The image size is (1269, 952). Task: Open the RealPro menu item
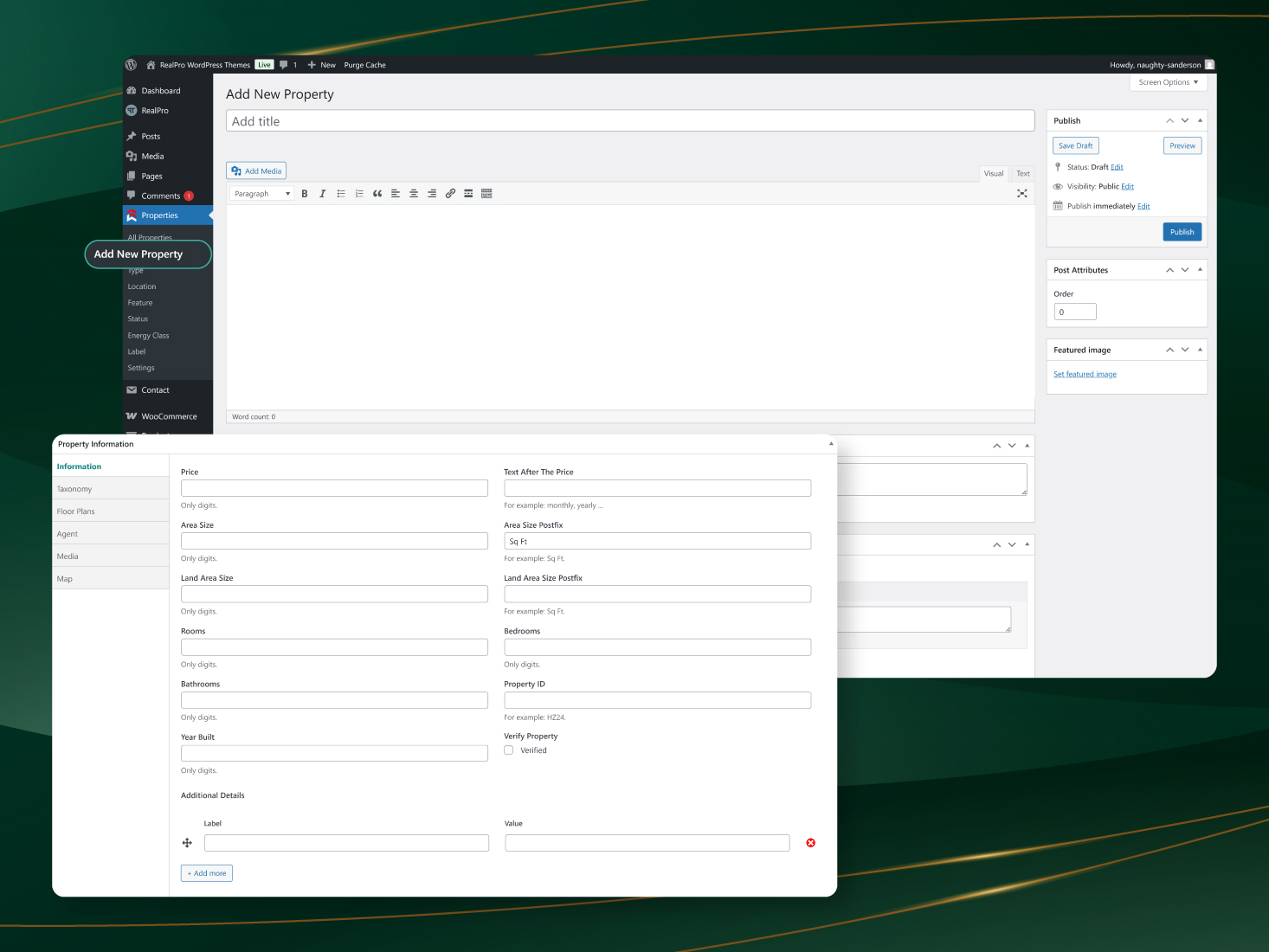155,111
